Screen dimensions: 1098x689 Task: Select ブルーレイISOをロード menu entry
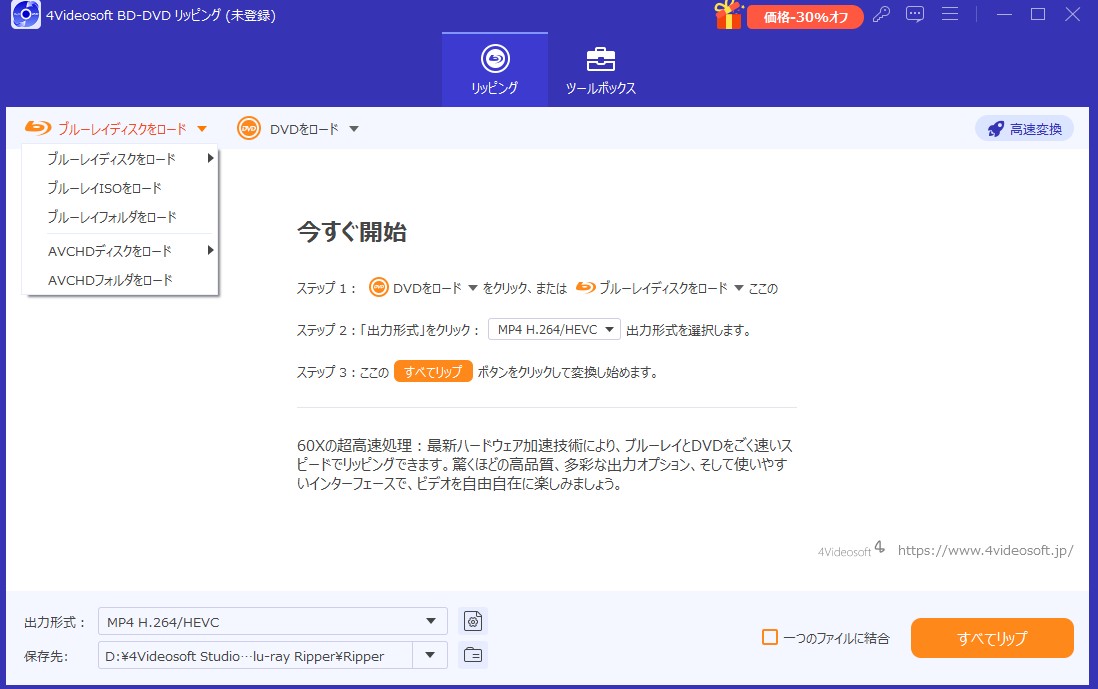click(x=120, y=188)
